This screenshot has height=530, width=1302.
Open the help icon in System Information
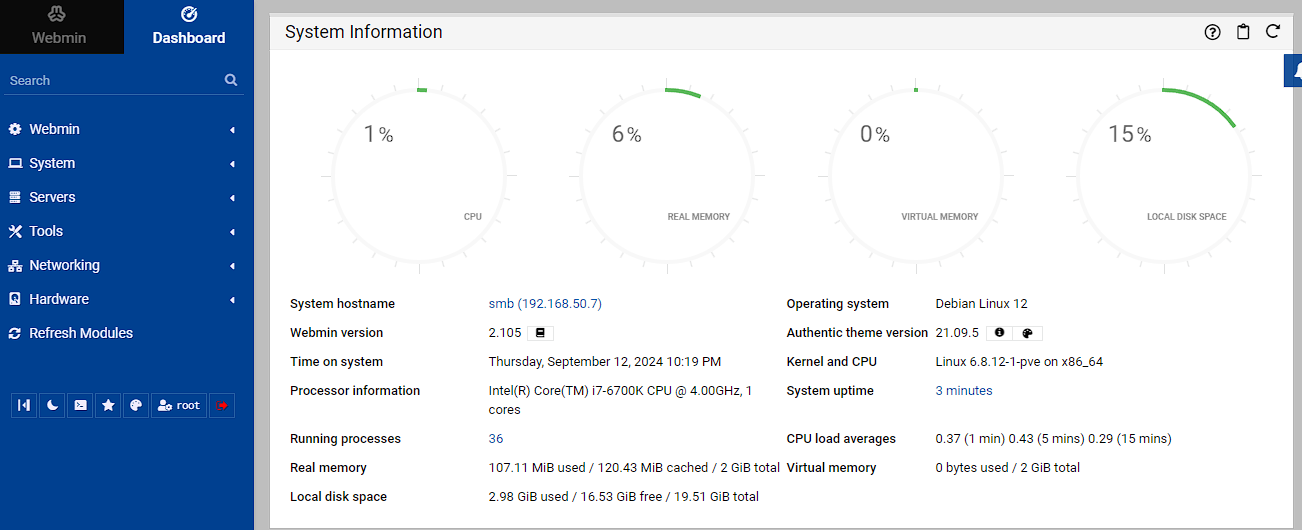[1212, 32]
